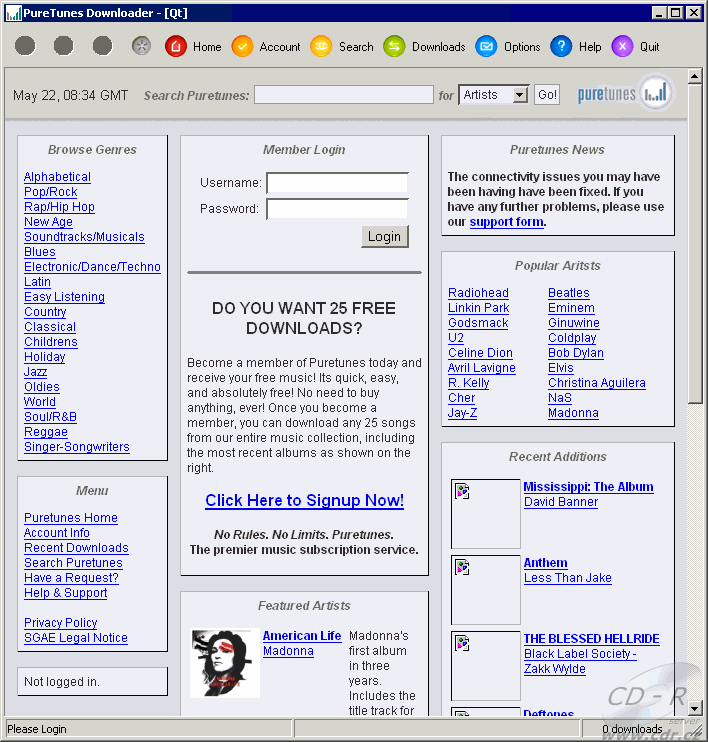
Task: Open Account via orange checkmark icon
Action: coord(242,46)
